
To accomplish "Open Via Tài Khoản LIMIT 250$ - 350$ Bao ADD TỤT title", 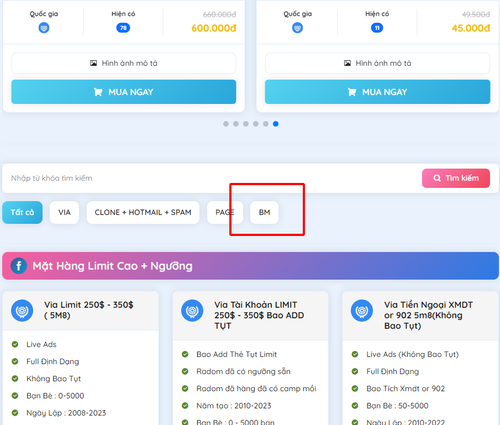I will coord(259,315).
